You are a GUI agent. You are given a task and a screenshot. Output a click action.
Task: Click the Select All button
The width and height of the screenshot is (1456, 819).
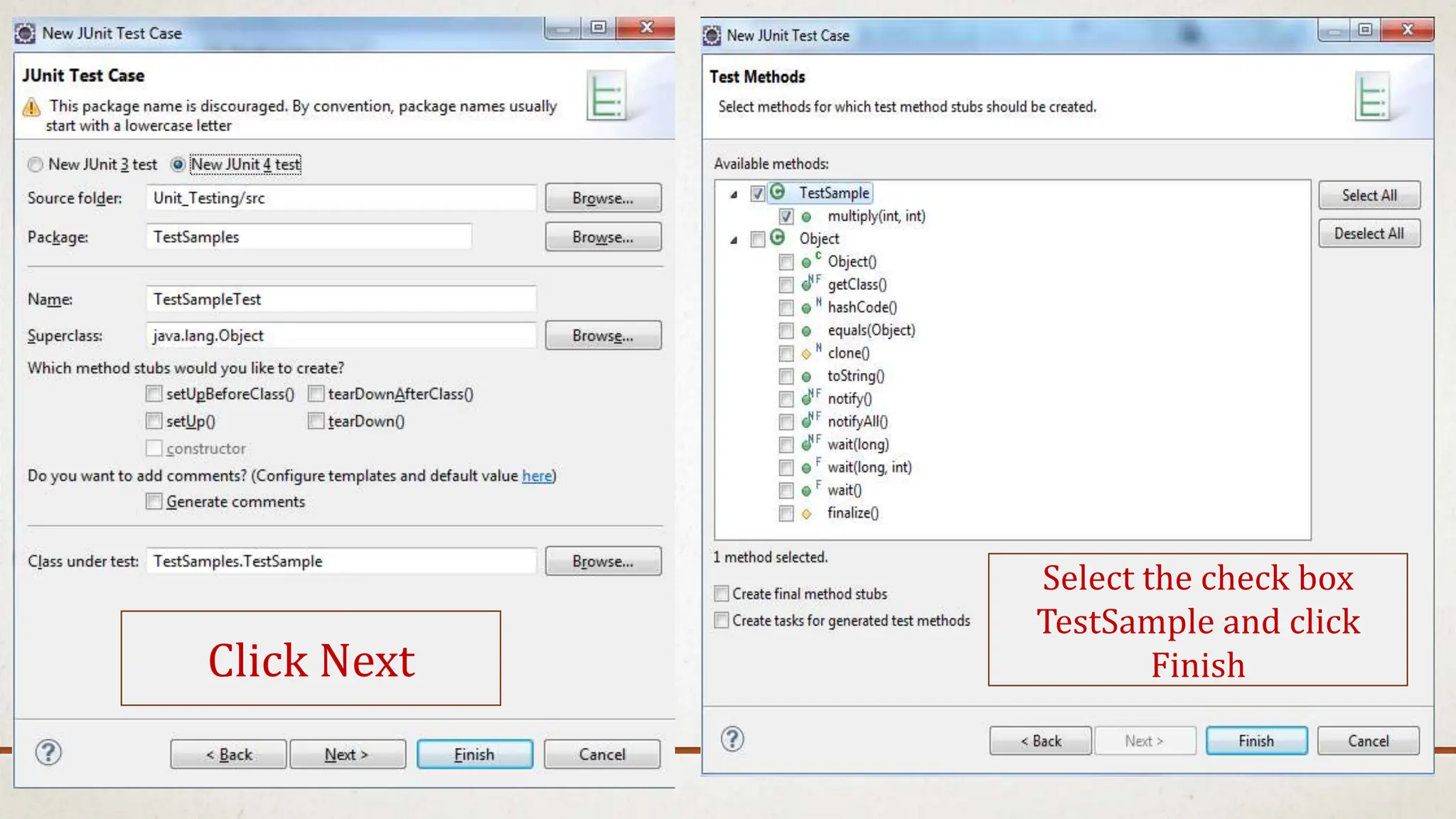click(1369, 196)
